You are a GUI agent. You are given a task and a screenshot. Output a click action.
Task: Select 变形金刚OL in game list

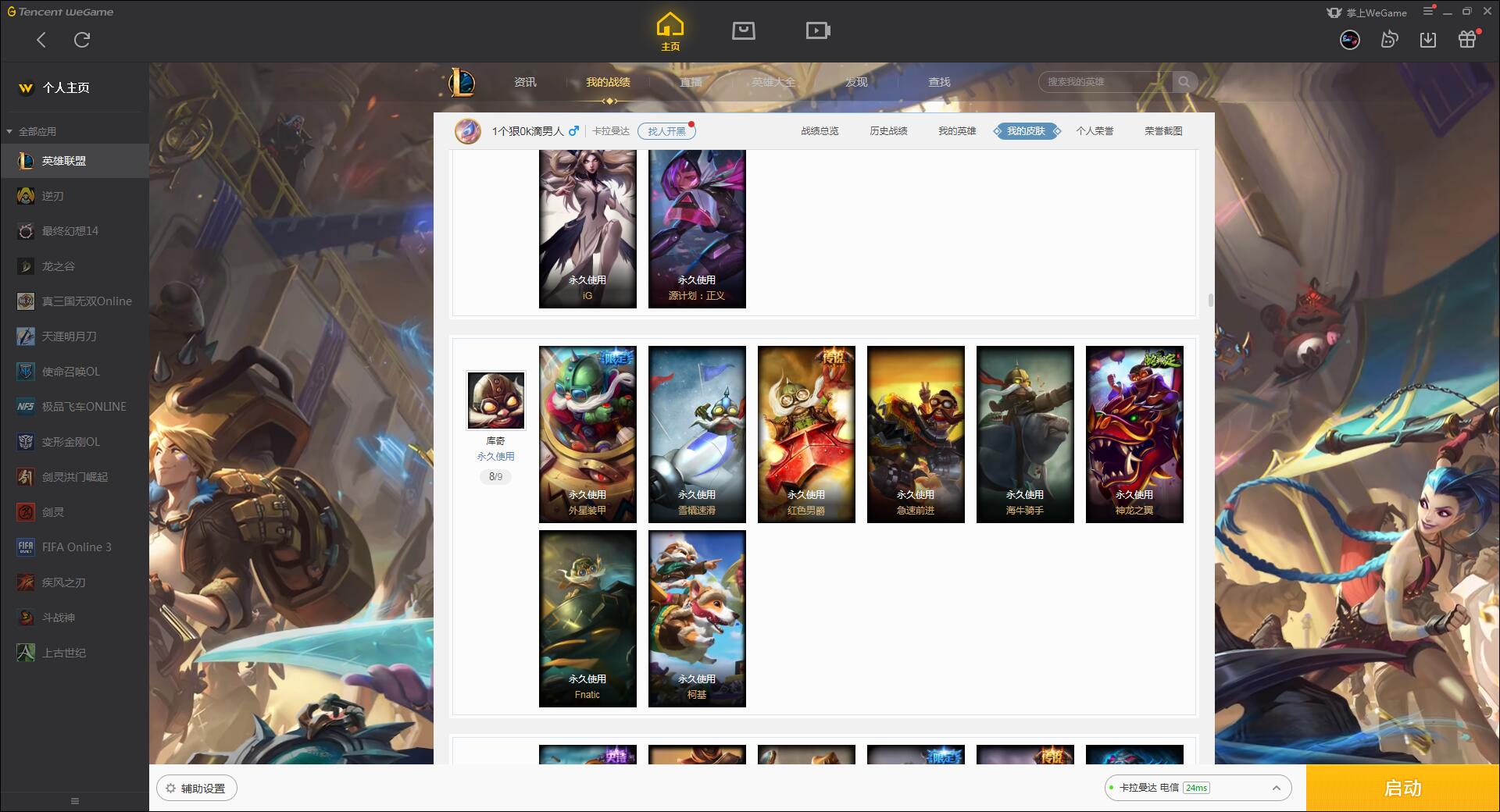[x=74, y=442]
